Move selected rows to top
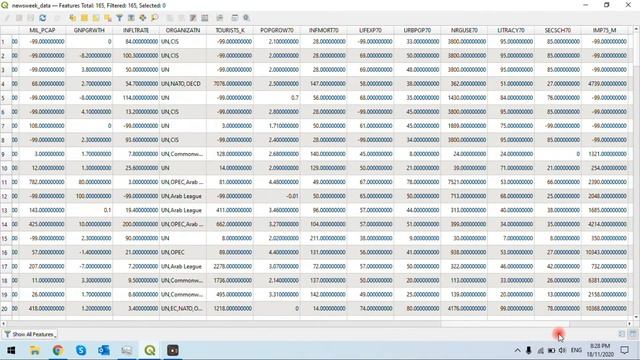This screenshot has height=360, width=640. click(131, 18)
